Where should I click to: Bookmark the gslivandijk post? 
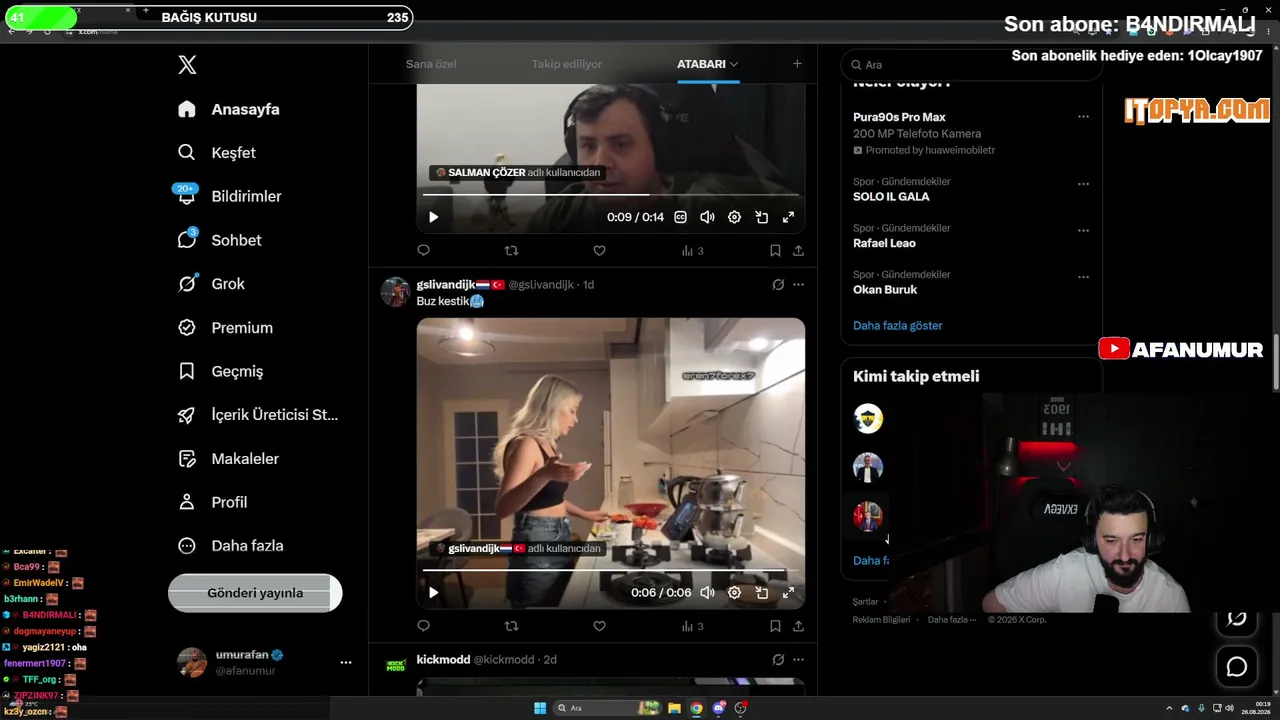point(775,626)
